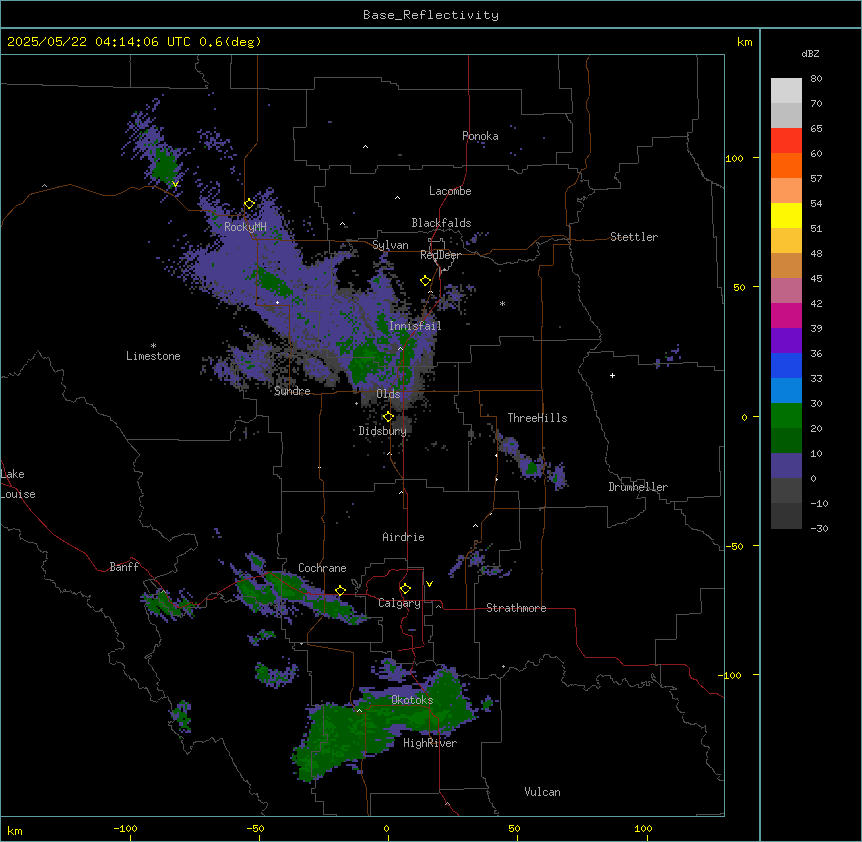Screen dimensions: 862x842
Task: Click the Cochrane city label
Action: click(322, 568)
